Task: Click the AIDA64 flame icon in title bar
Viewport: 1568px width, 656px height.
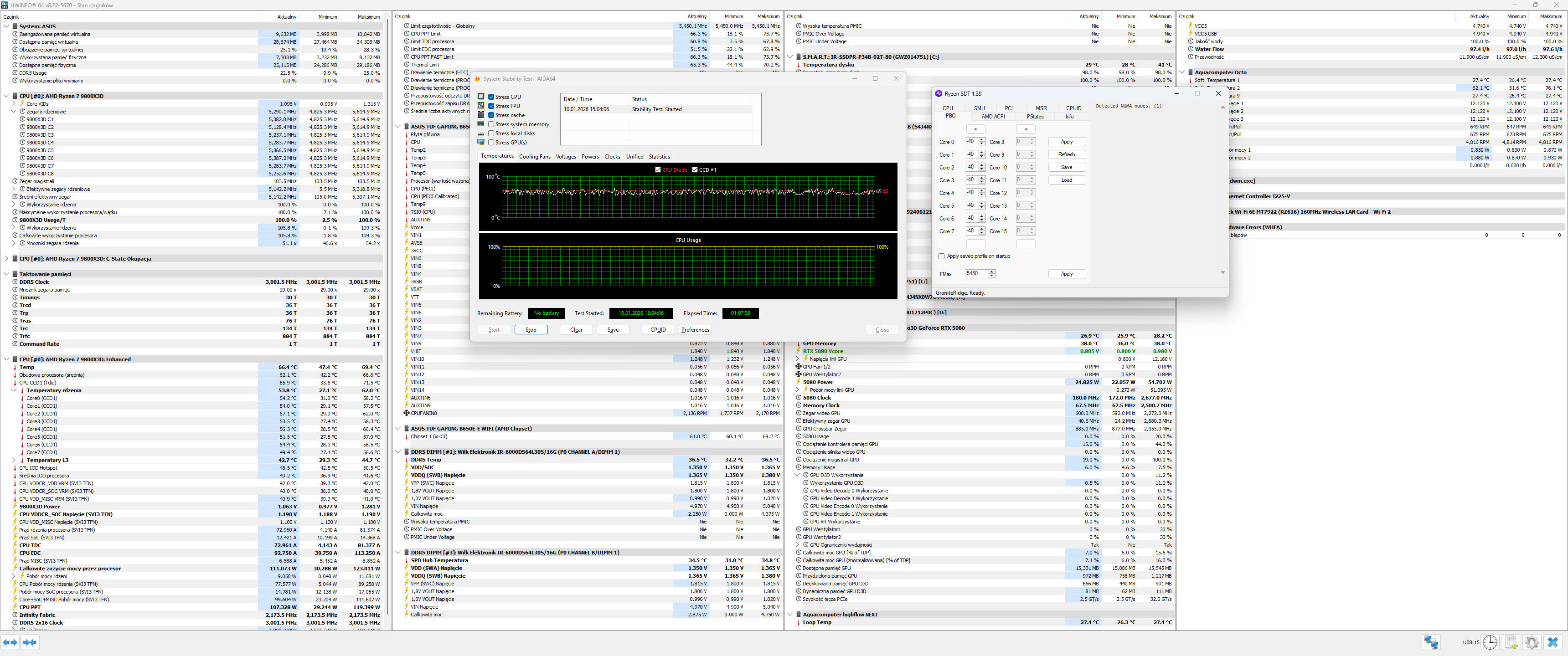Action: (478, 78)
